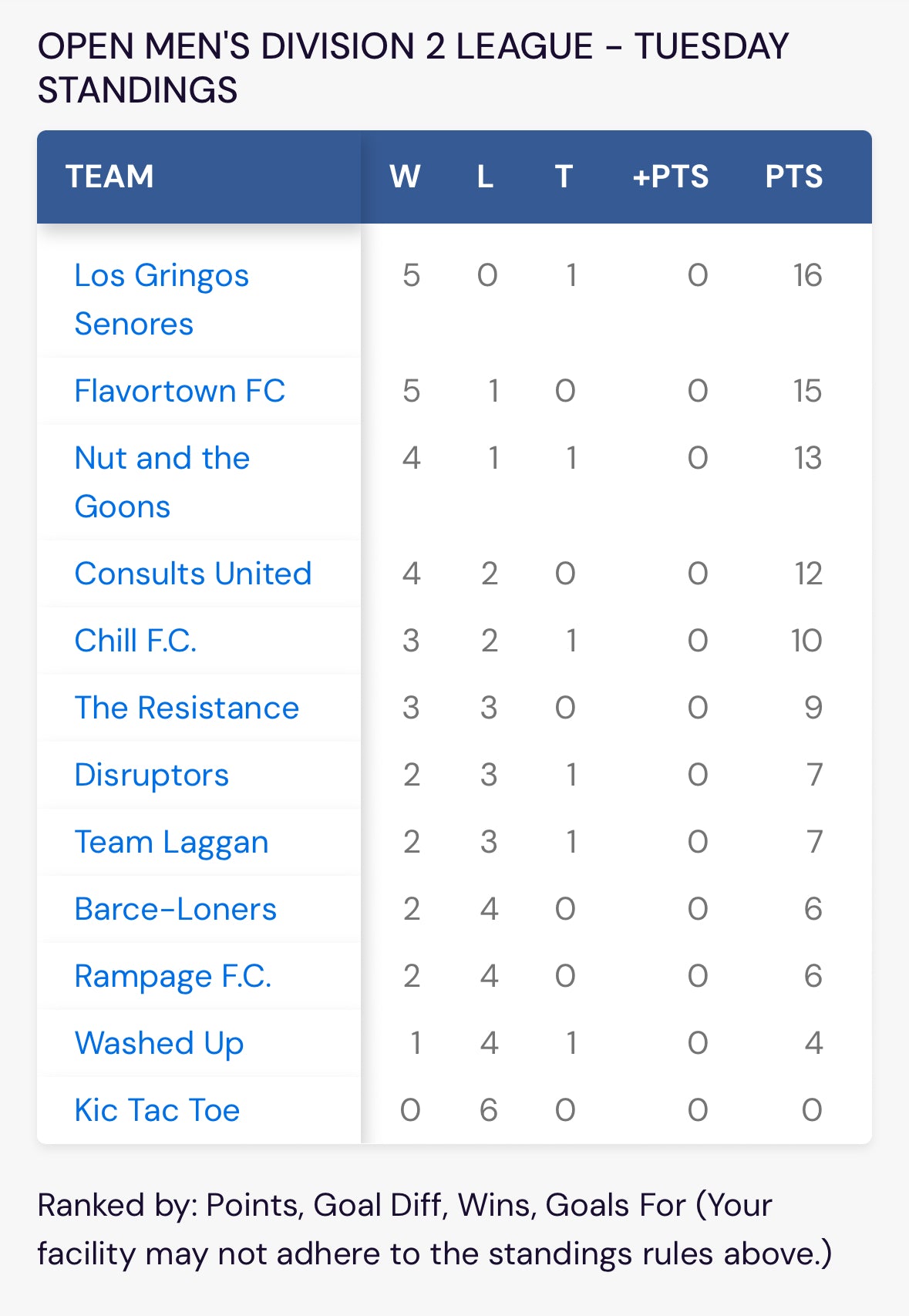Open Team Laggan team page
This screenshot has width=909, height=1316.
tap(171, 842)
